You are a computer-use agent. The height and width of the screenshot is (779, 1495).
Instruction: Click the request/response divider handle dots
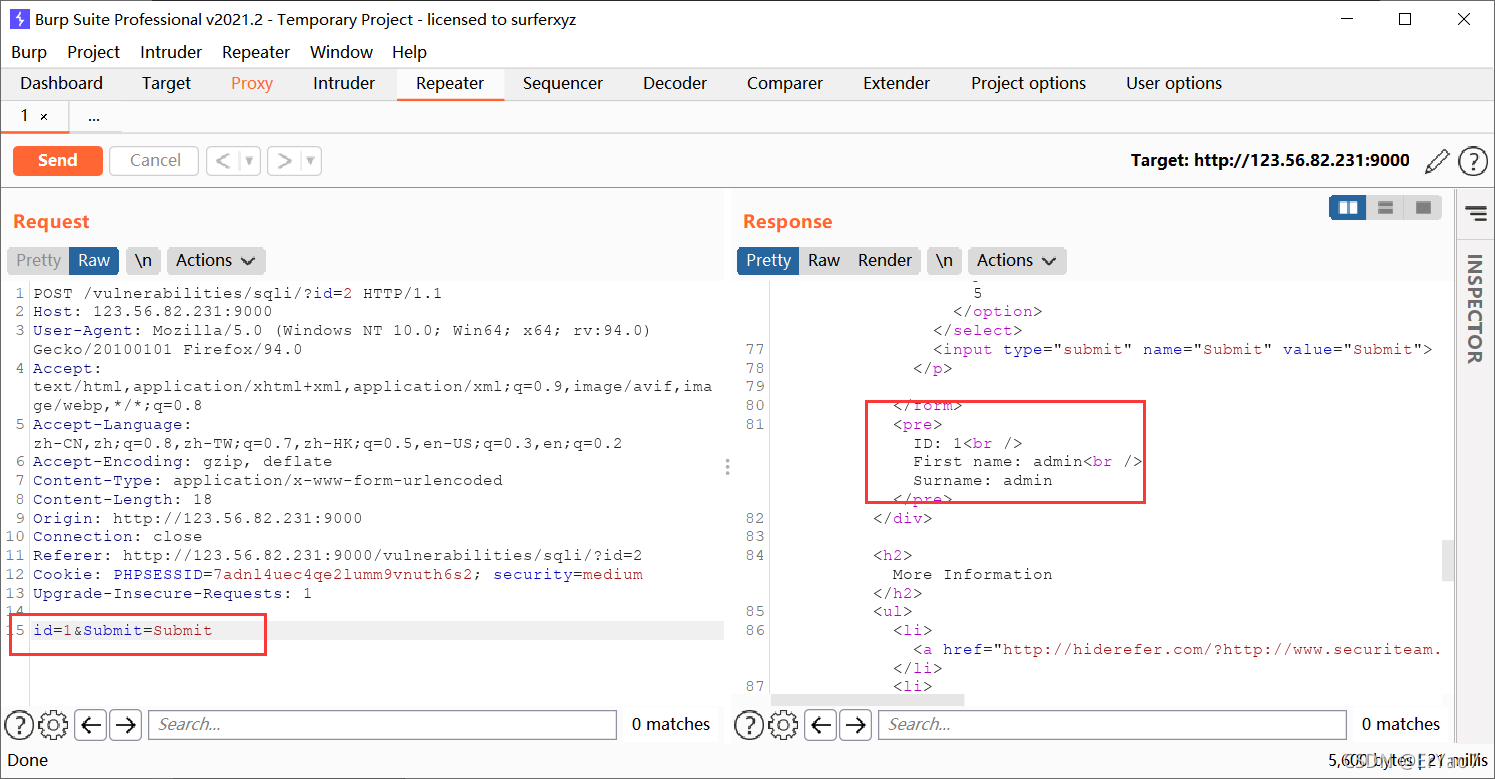click(727, 466)
